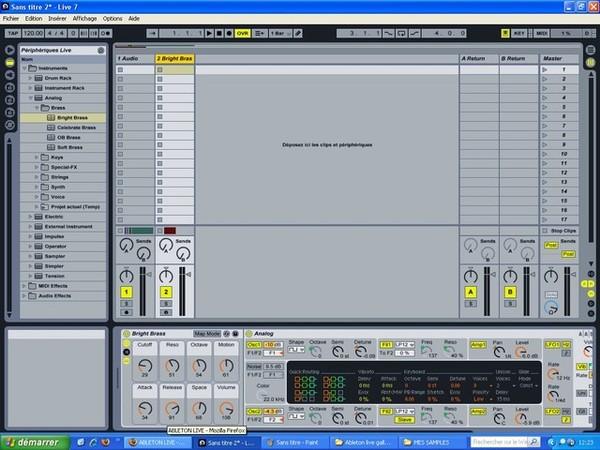The height and width of the screenshot is (450, 600).
Task: Select the OB Brass preset
Action: 63,137
